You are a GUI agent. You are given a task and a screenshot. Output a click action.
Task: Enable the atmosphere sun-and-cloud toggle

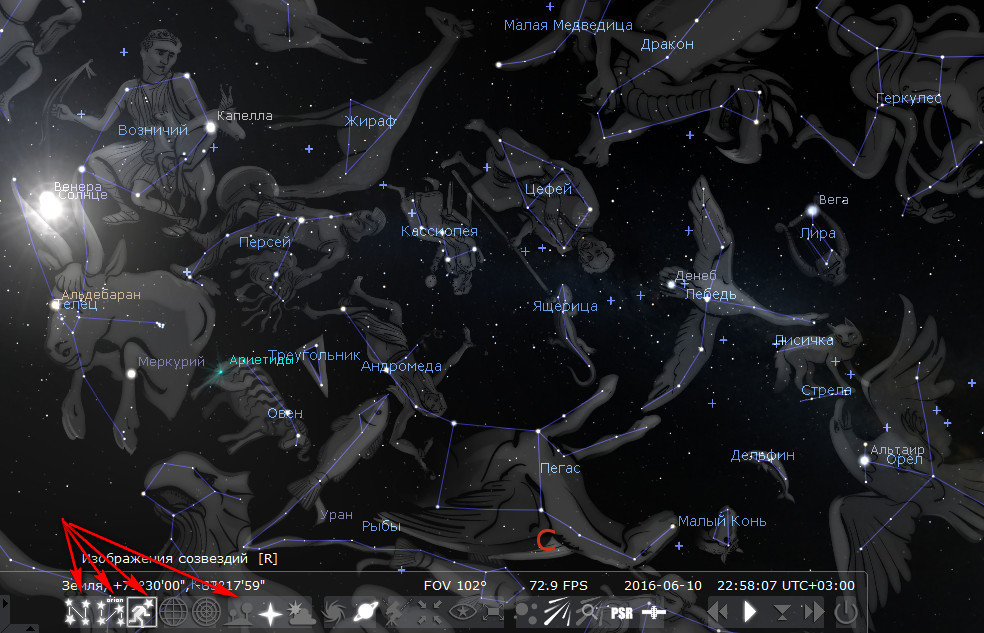301,612
